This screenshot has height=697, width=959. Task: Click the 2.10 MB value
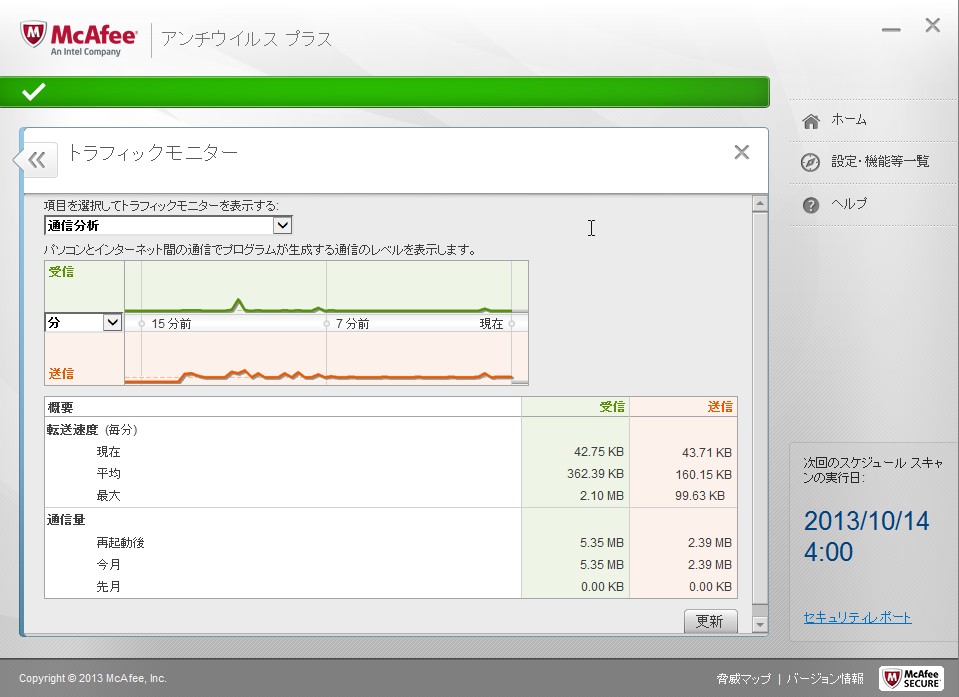click(x=602, y=496)
